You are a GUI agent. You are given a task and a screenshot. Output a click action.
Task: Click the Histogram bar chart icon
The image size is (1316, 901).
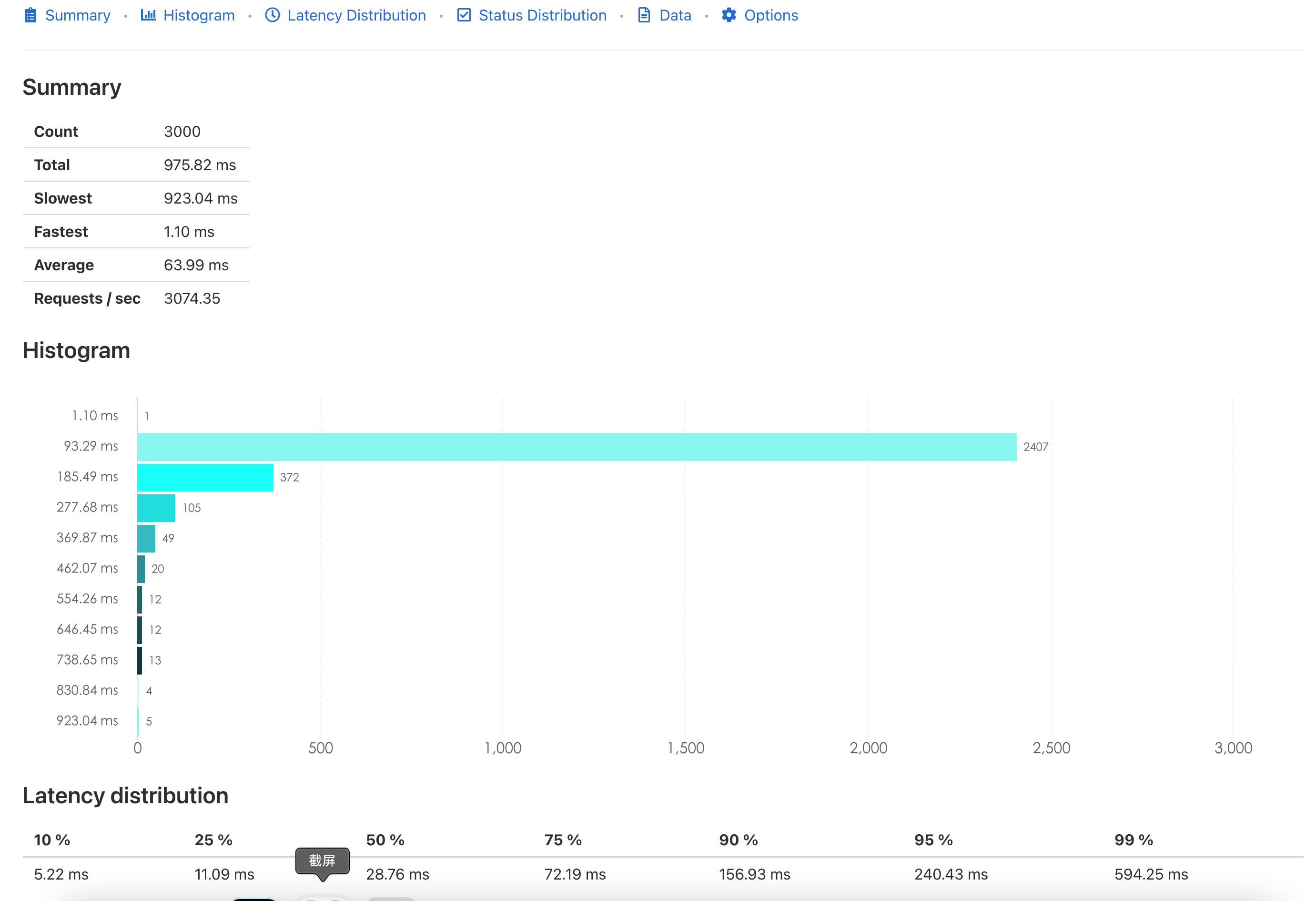(x=148, y=15)
